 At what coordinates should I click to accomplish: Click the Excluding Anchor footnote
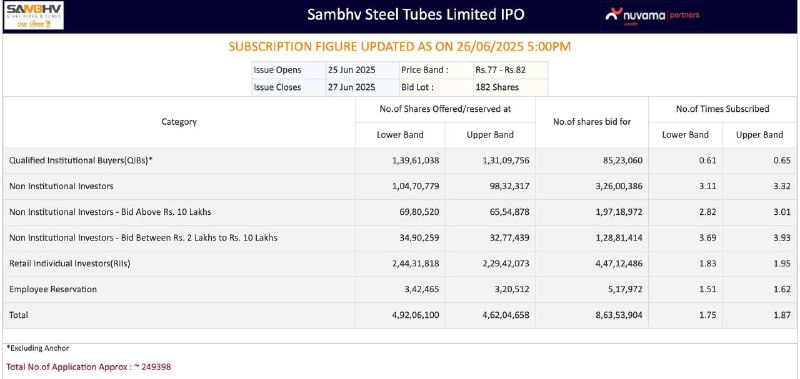(38, 348)
